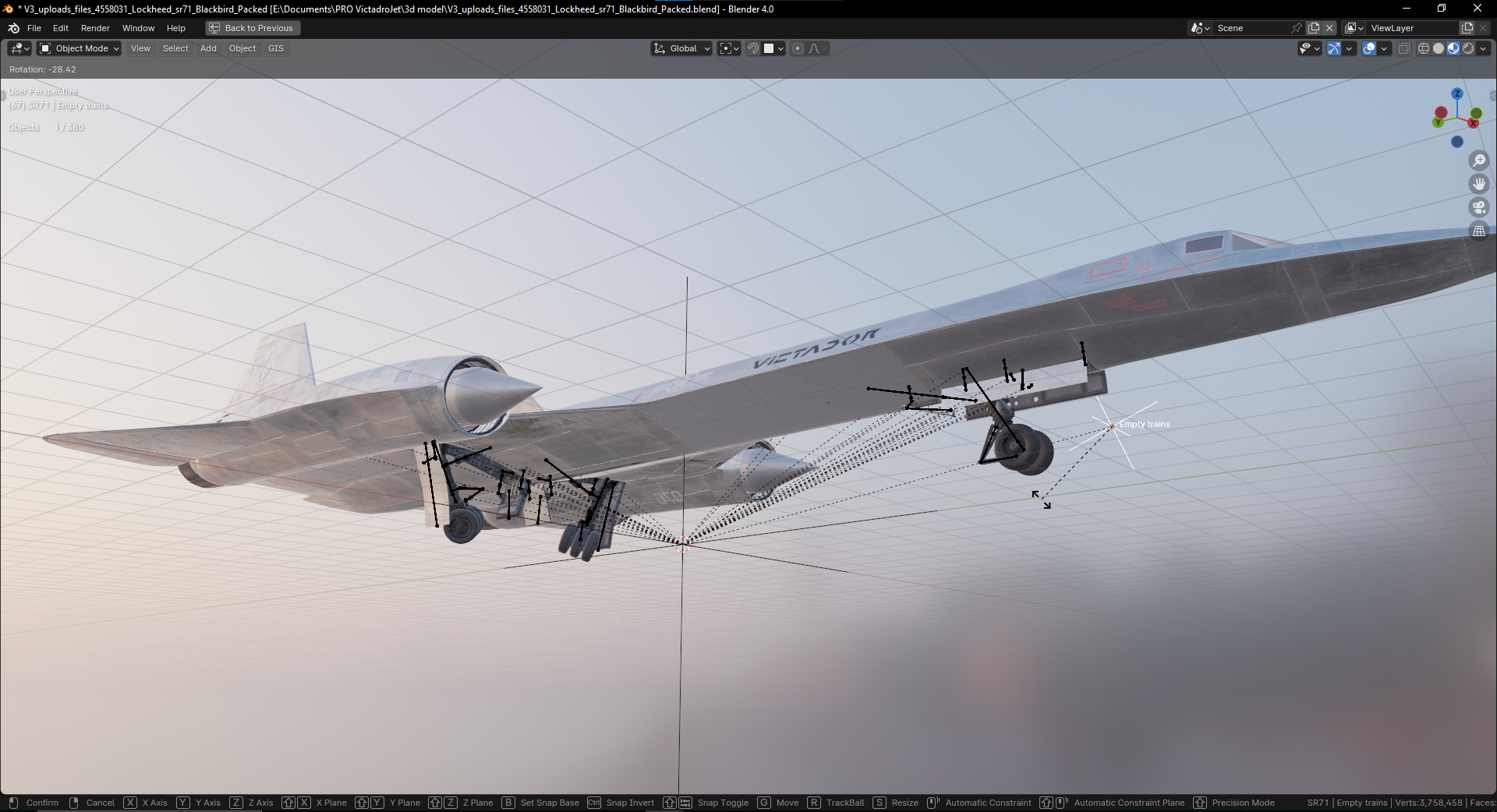The image size is (1497, 812).
Task: Click the Back to Previous button
Action: (x=253, y=28)
